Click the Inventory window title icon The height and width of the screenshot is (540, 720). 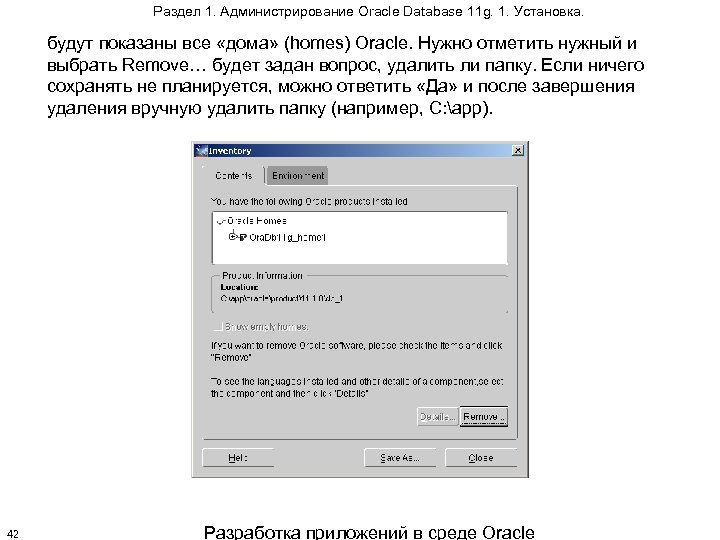pos(201,151)
